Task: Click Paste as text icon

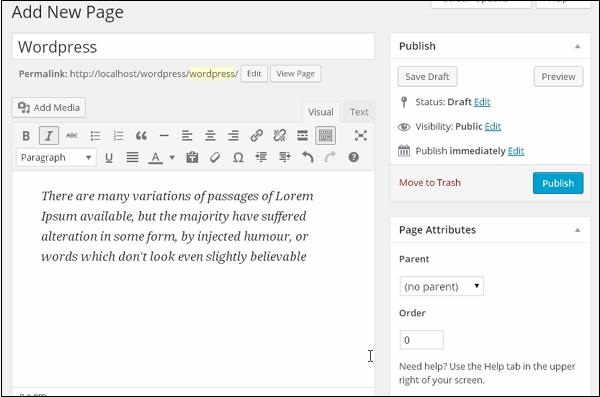Action: pyautogui.click(x=192, y=157)
